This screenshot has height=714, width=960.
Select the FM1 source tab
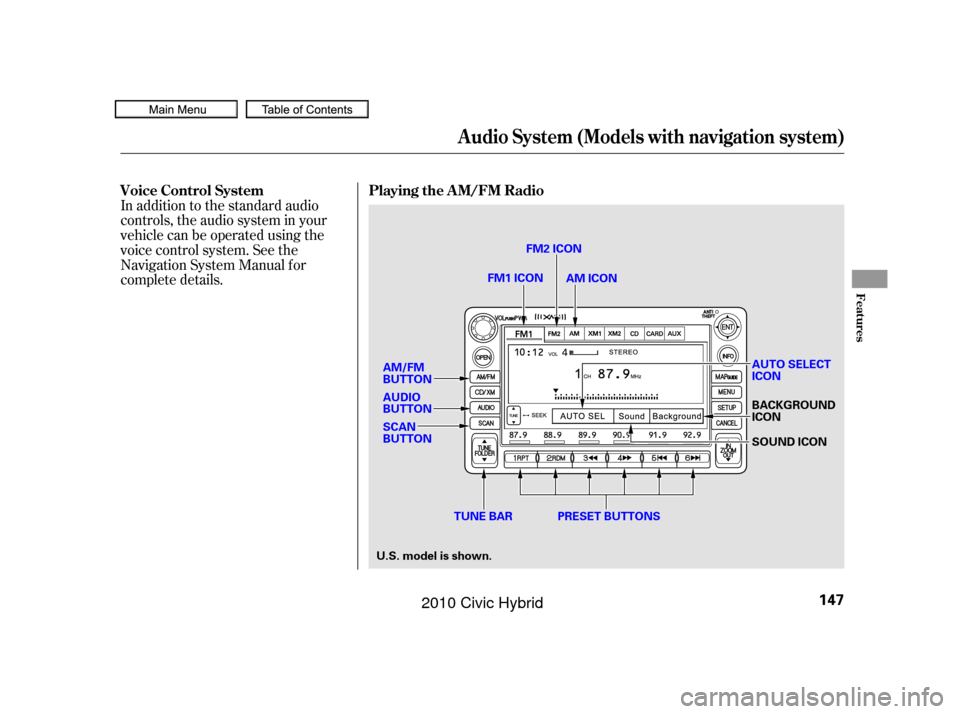coord(523,334)
